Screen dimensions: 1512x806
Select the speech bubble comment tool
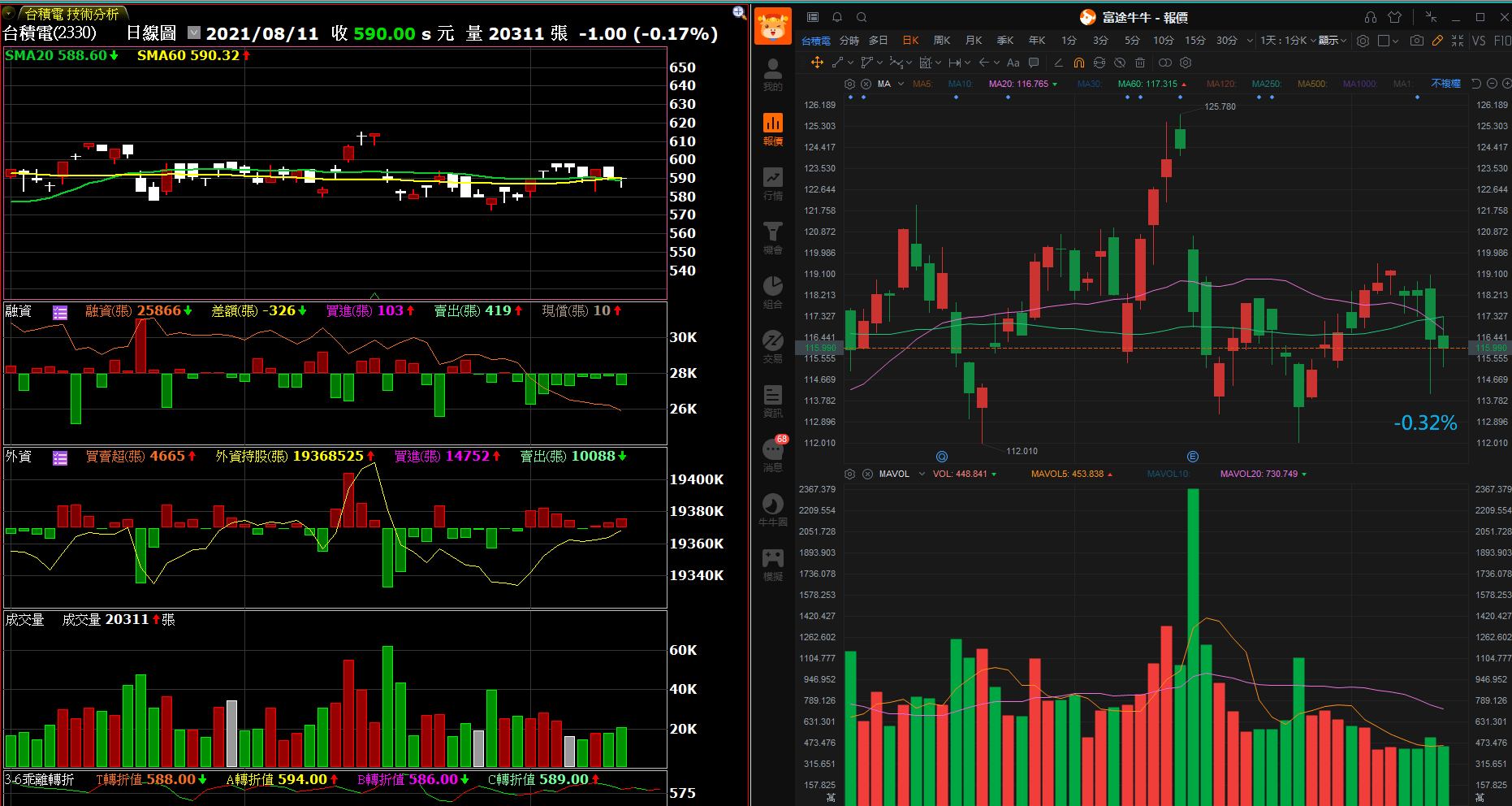(x=1034, y=63)
